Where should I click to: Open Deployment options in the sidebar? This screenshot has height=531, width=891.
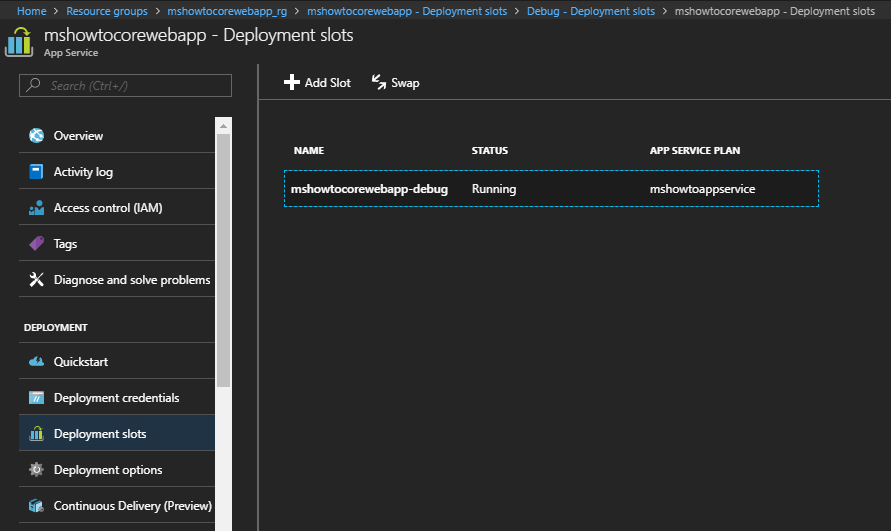coord(117,470)
